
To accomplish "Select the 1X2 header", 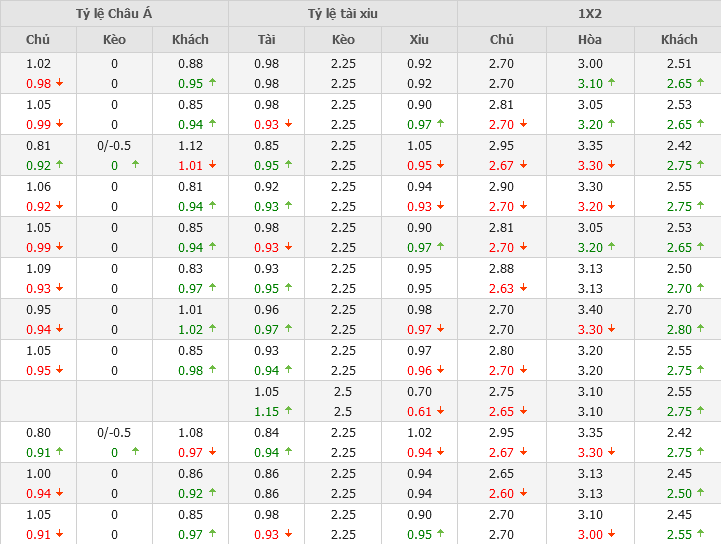I will pyautogui.click(x=589, y=14).
